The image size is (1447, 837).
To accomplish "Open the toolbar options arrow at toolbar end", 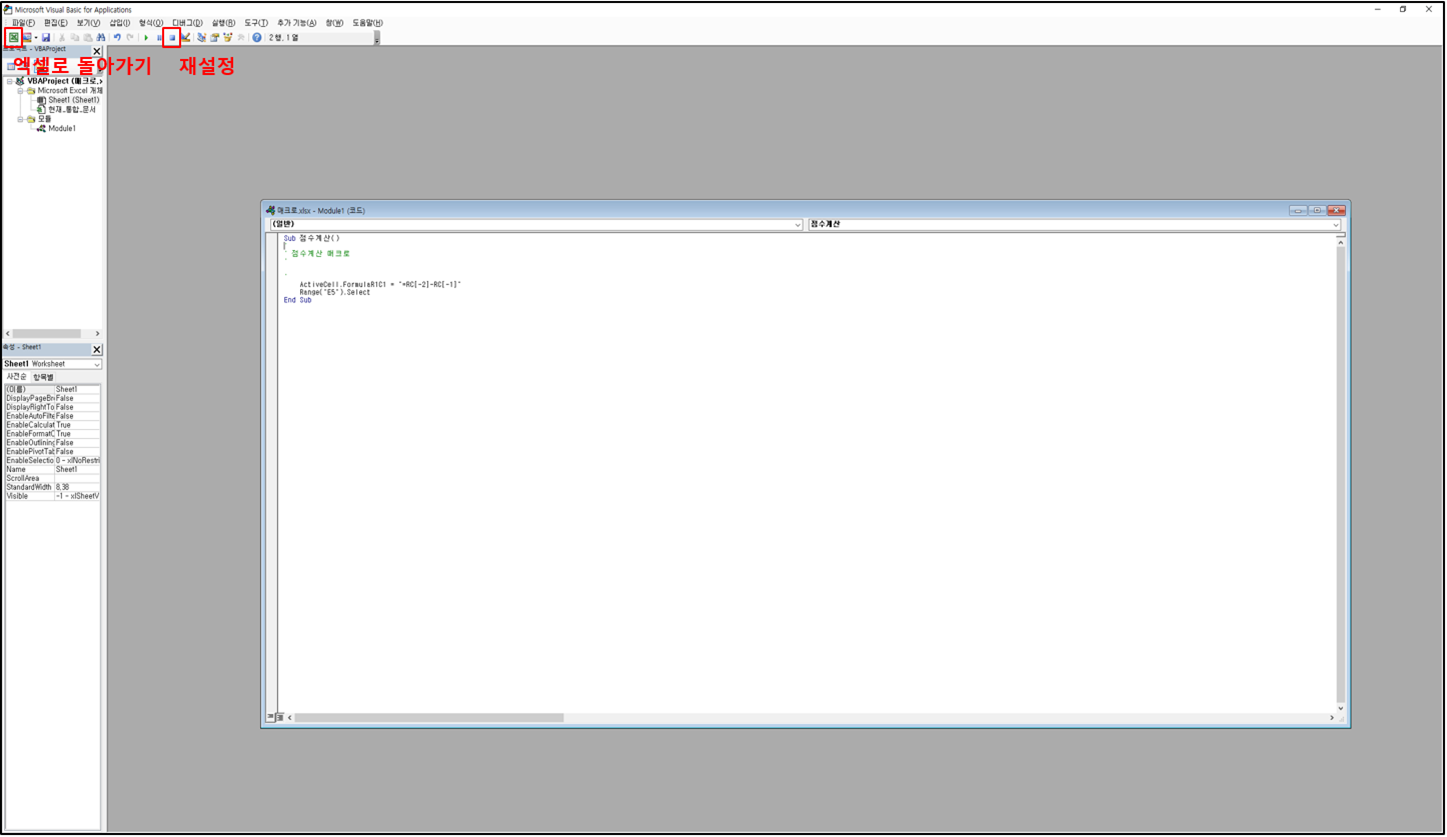I will (x=377, y=39).
